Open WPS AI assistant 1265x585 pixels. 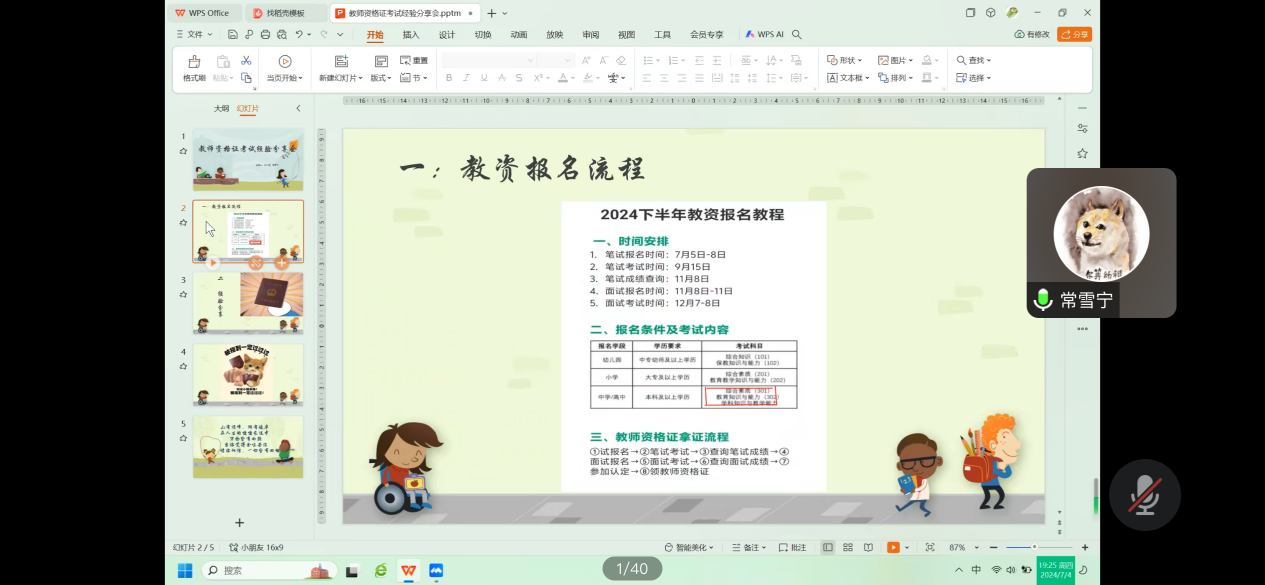point(764,34)
